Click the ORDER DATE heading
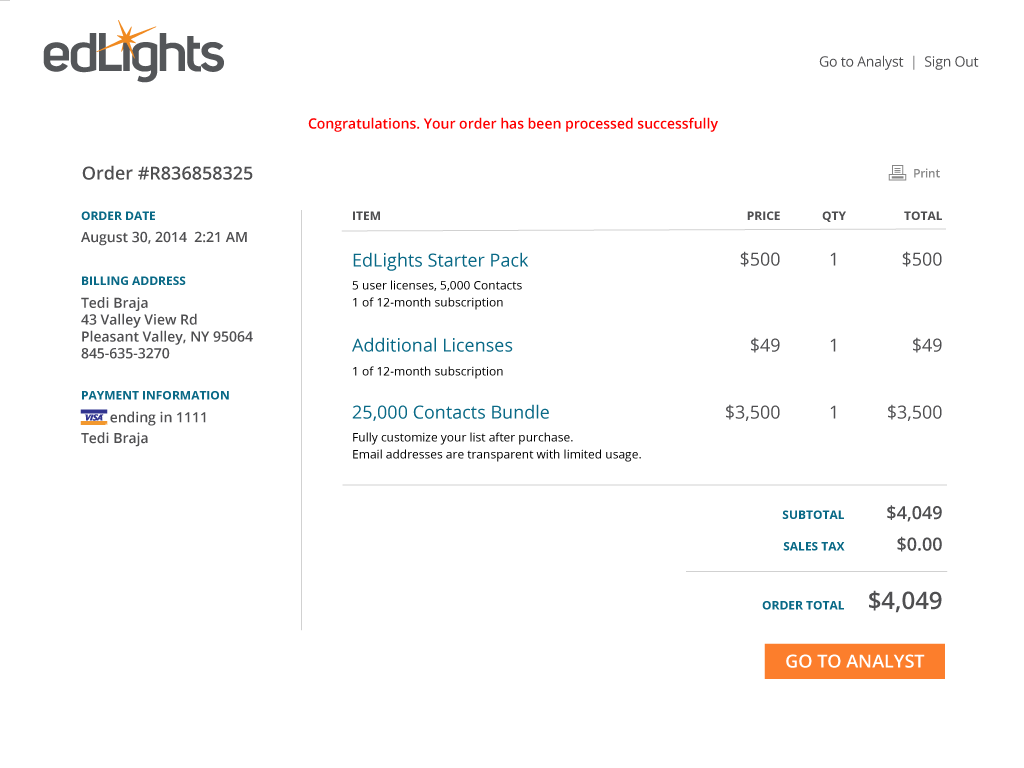Screen dimensions: 1024x768 (118, 216)
